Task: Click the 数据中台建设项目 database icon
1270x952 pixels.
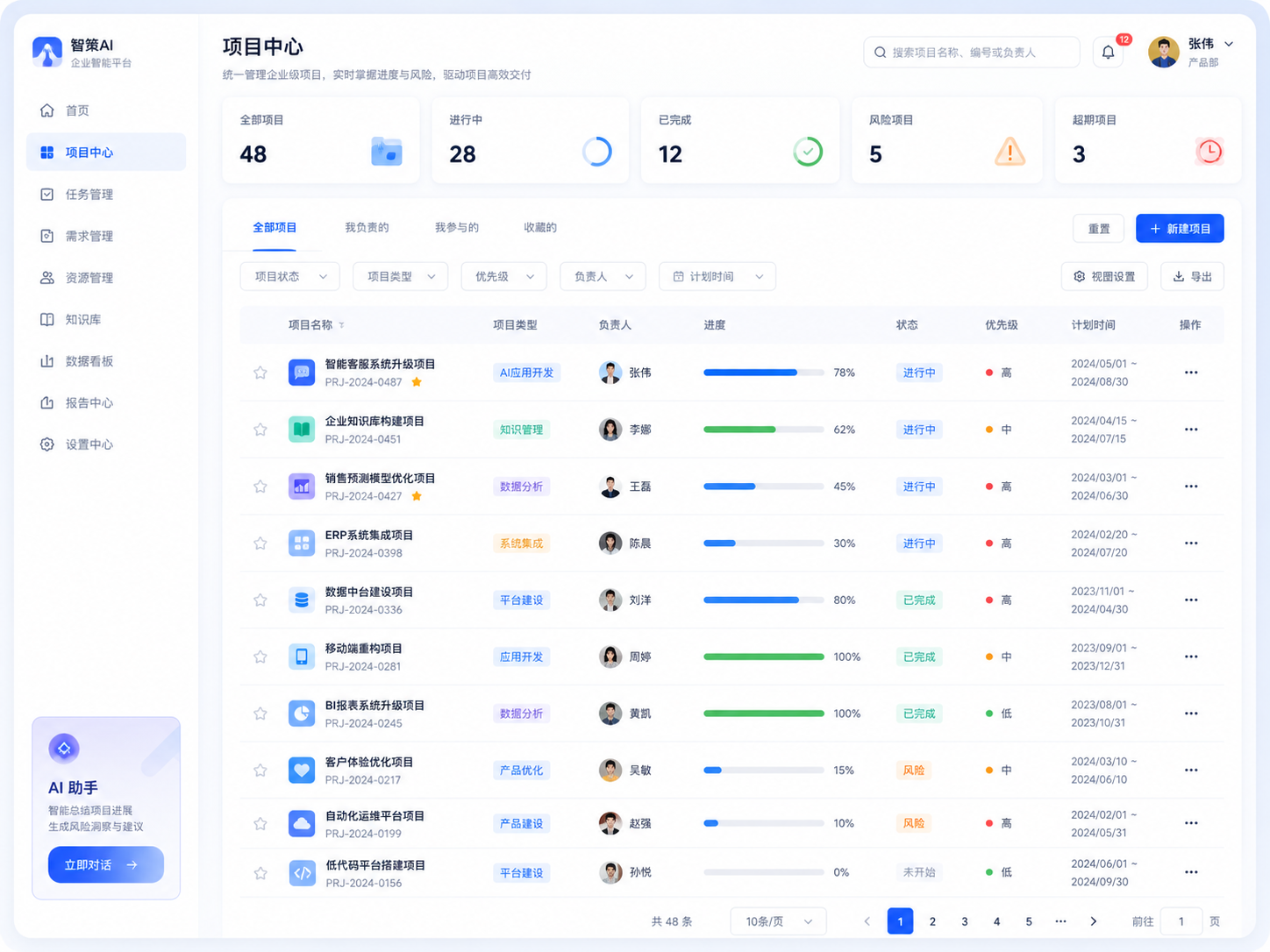Action: coord(302,600)
